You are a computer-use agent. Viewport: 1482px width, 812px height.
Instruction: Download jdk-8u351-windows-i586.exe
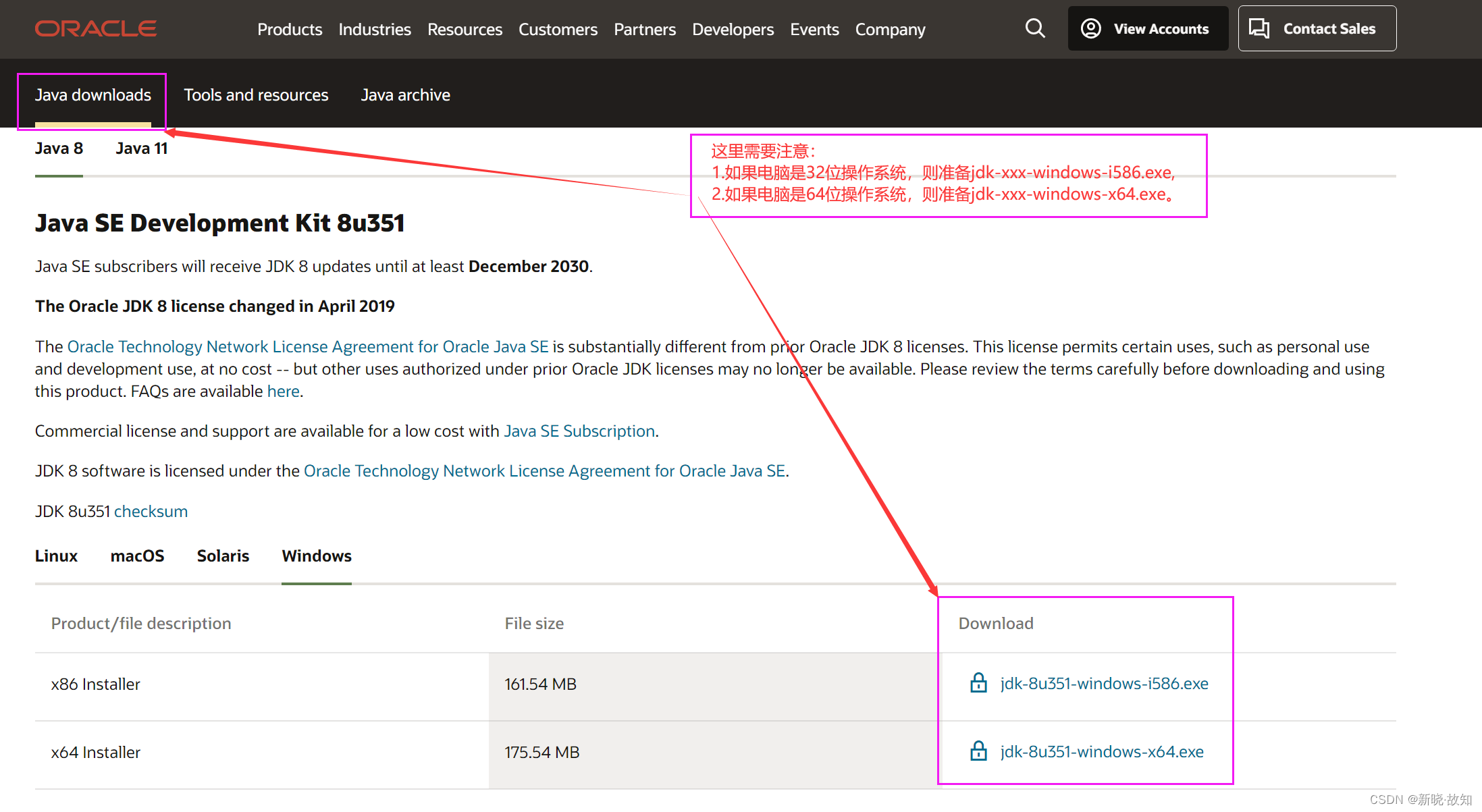(x=1104, y=683)
